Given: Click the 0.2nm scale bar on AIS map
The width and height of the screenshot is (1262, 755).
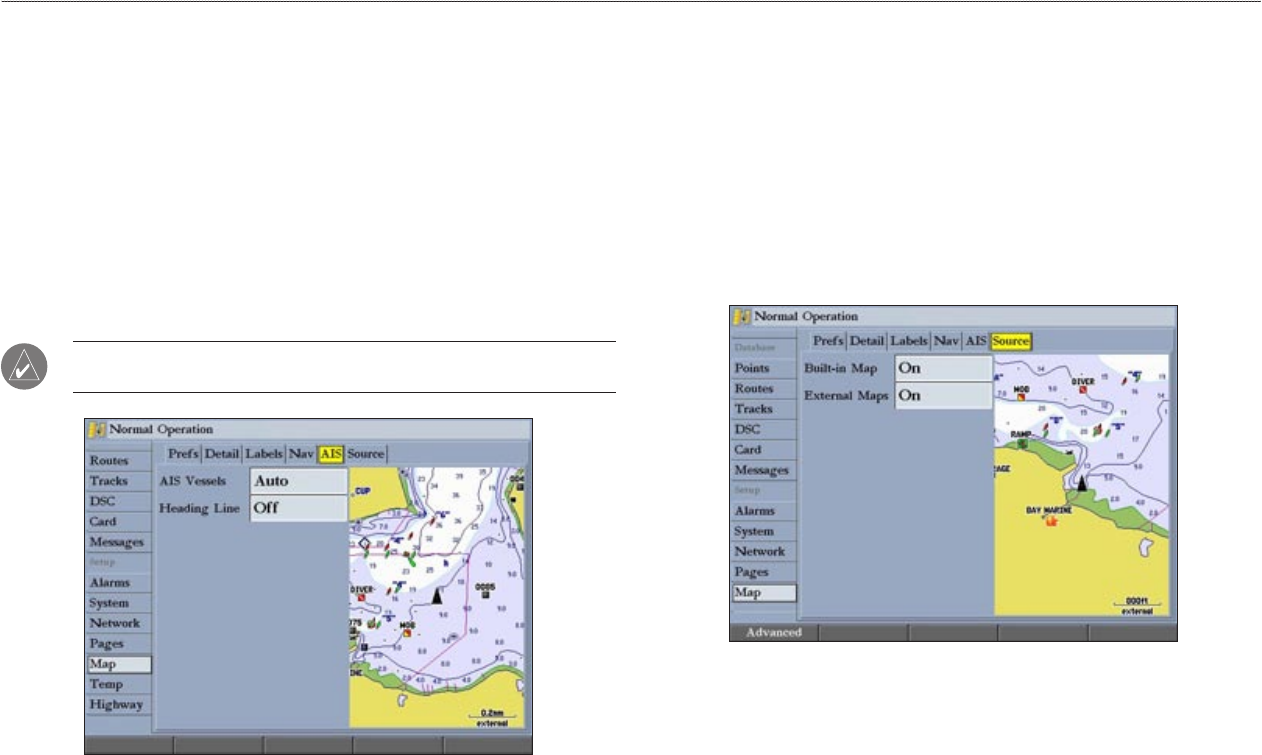Looking at the screenshot, I should coord(491,715).
